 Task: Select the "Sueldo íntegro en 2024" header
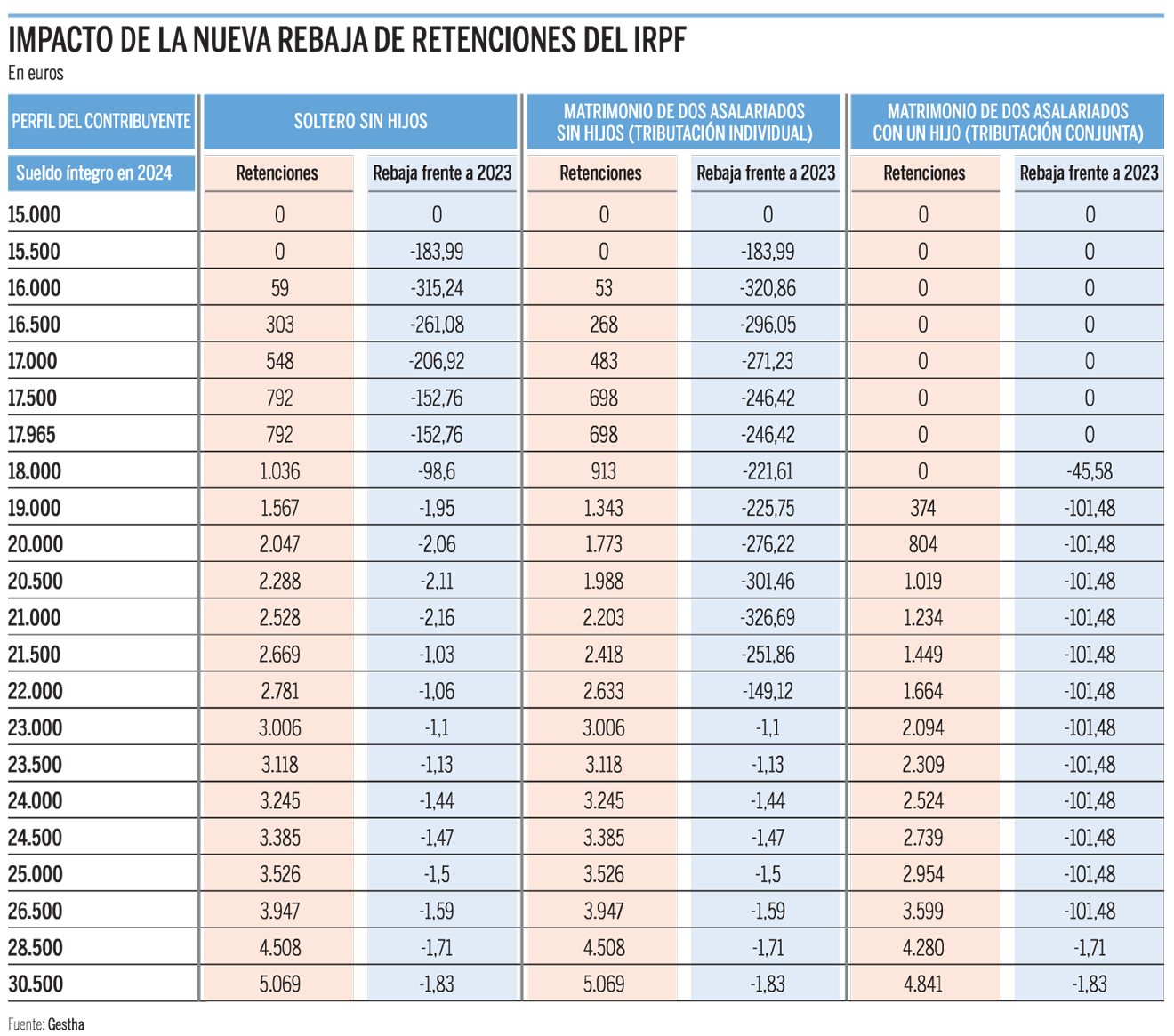pos(101,173)
